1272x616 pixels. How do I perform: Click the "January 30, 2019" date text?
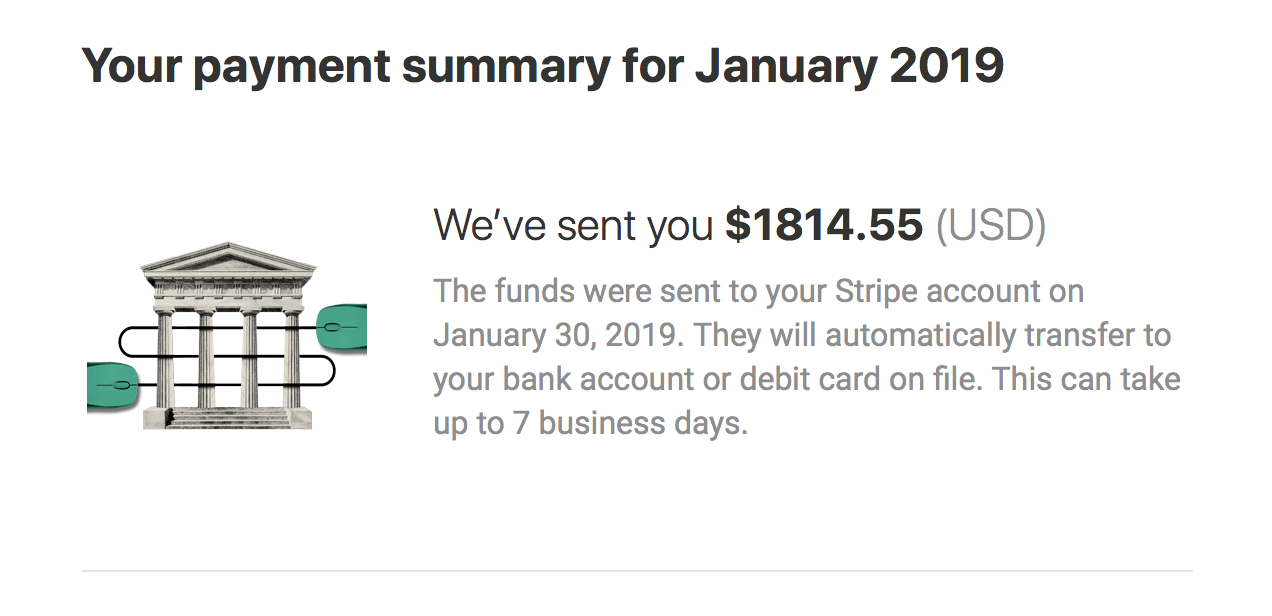point(557,336)
